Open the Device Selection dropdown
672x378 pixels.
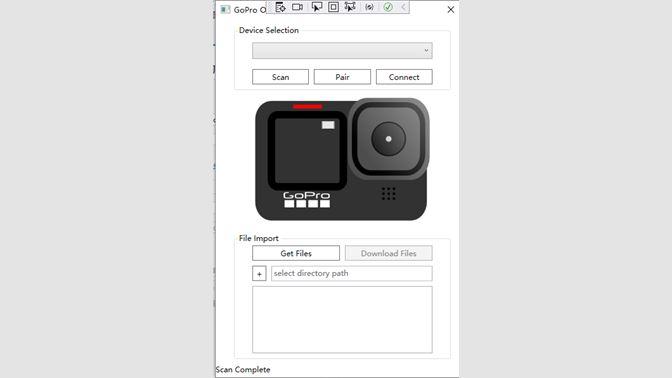point(342,51)
